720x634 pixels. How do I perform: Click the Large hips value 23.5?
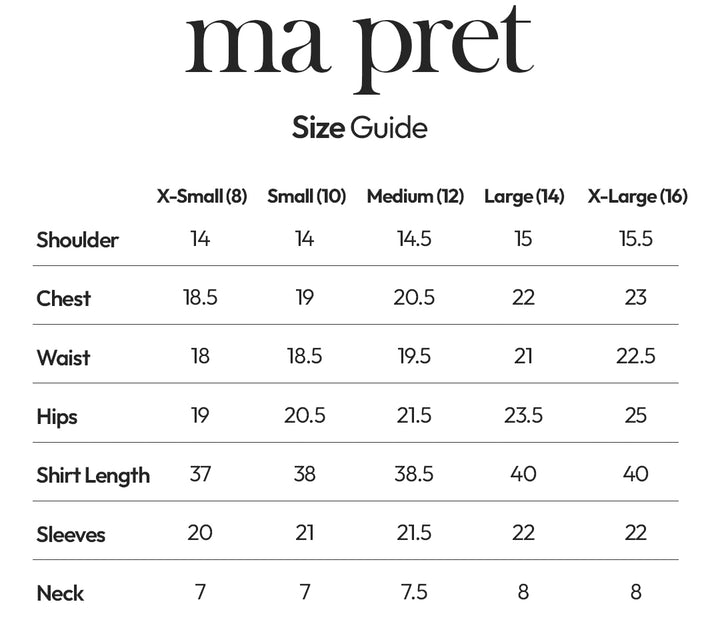click(x=523, y=415)
